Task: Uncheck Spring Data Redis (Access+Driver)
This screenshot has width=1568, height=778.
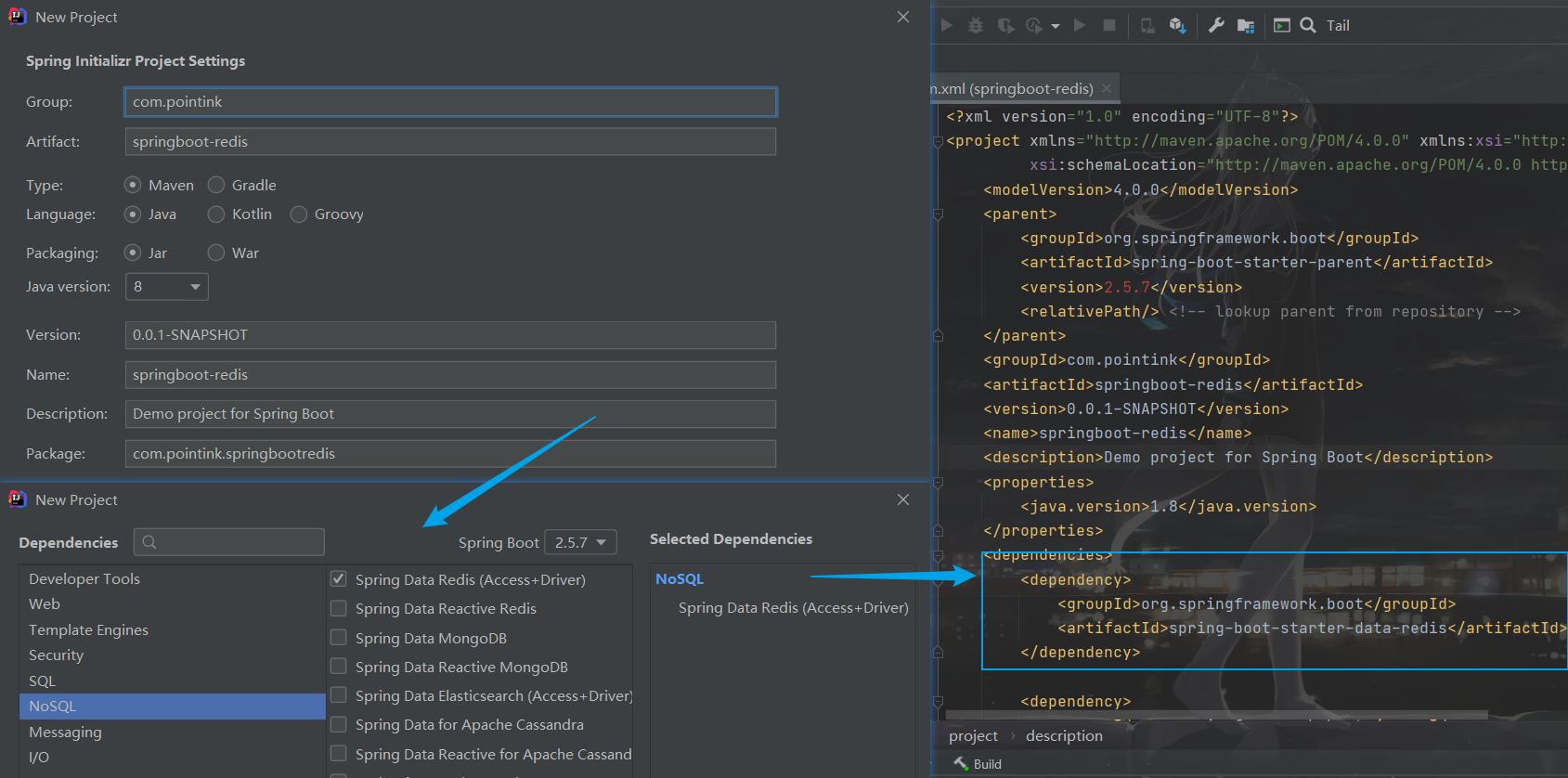Action: [339, 579]
